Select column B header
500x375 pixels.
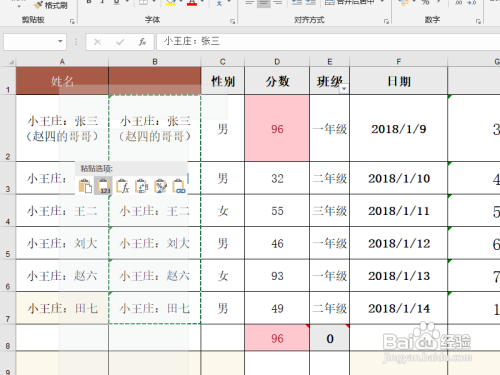(155, 62)
